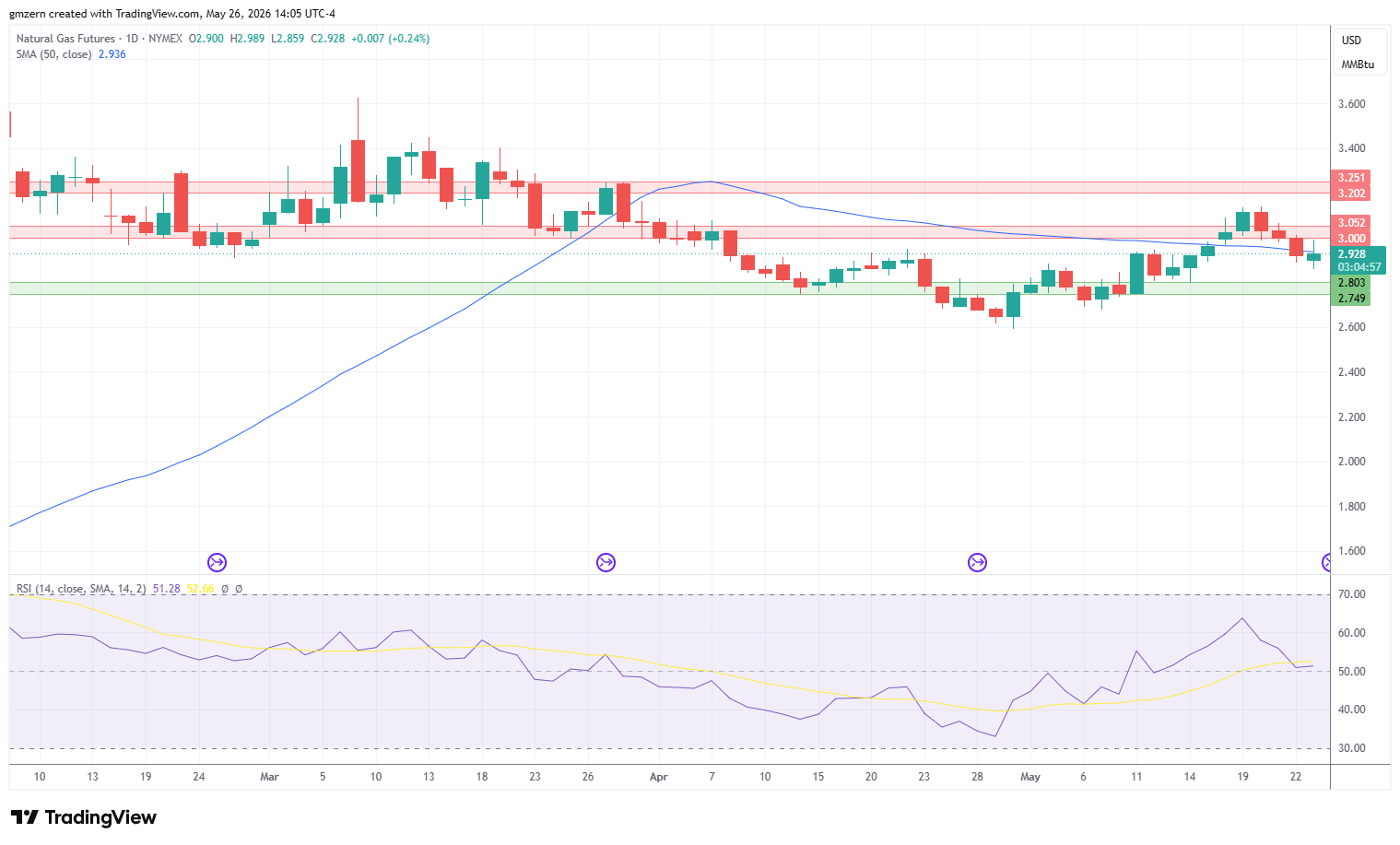This screenshot has height=845, width=1400.
Task: Click the high value H2.989
Action: [247, 39]
